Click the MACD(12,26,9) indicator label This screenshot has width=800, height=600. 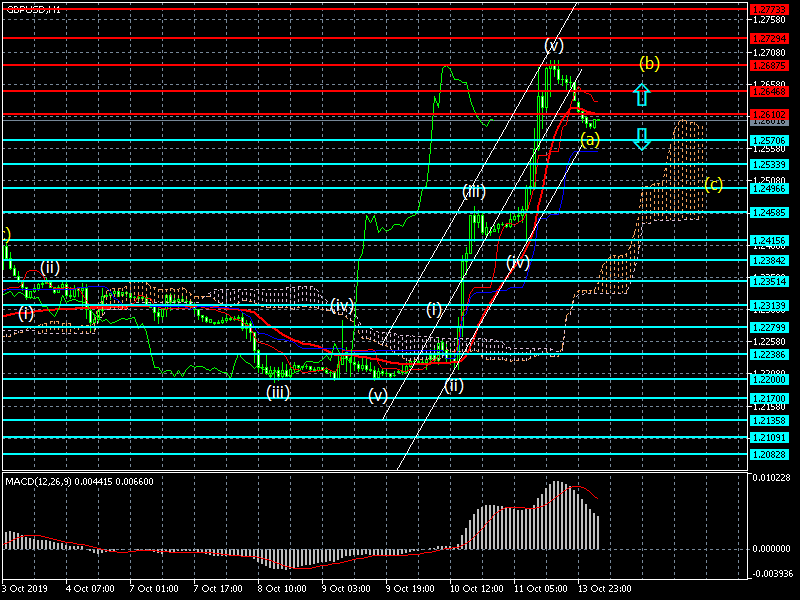click(80, 482)
